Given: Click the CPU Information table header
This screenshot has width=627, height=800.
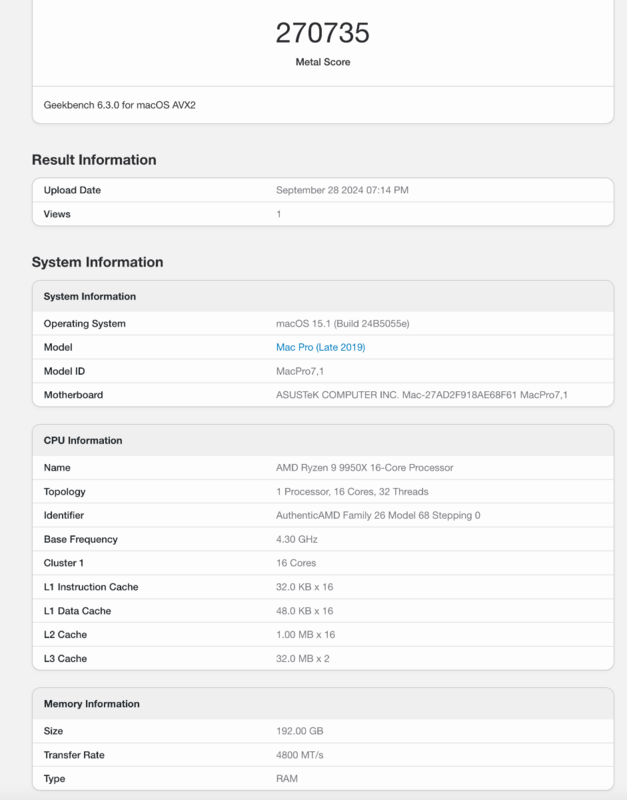Looking at the screenshot, I should point(83,440).
